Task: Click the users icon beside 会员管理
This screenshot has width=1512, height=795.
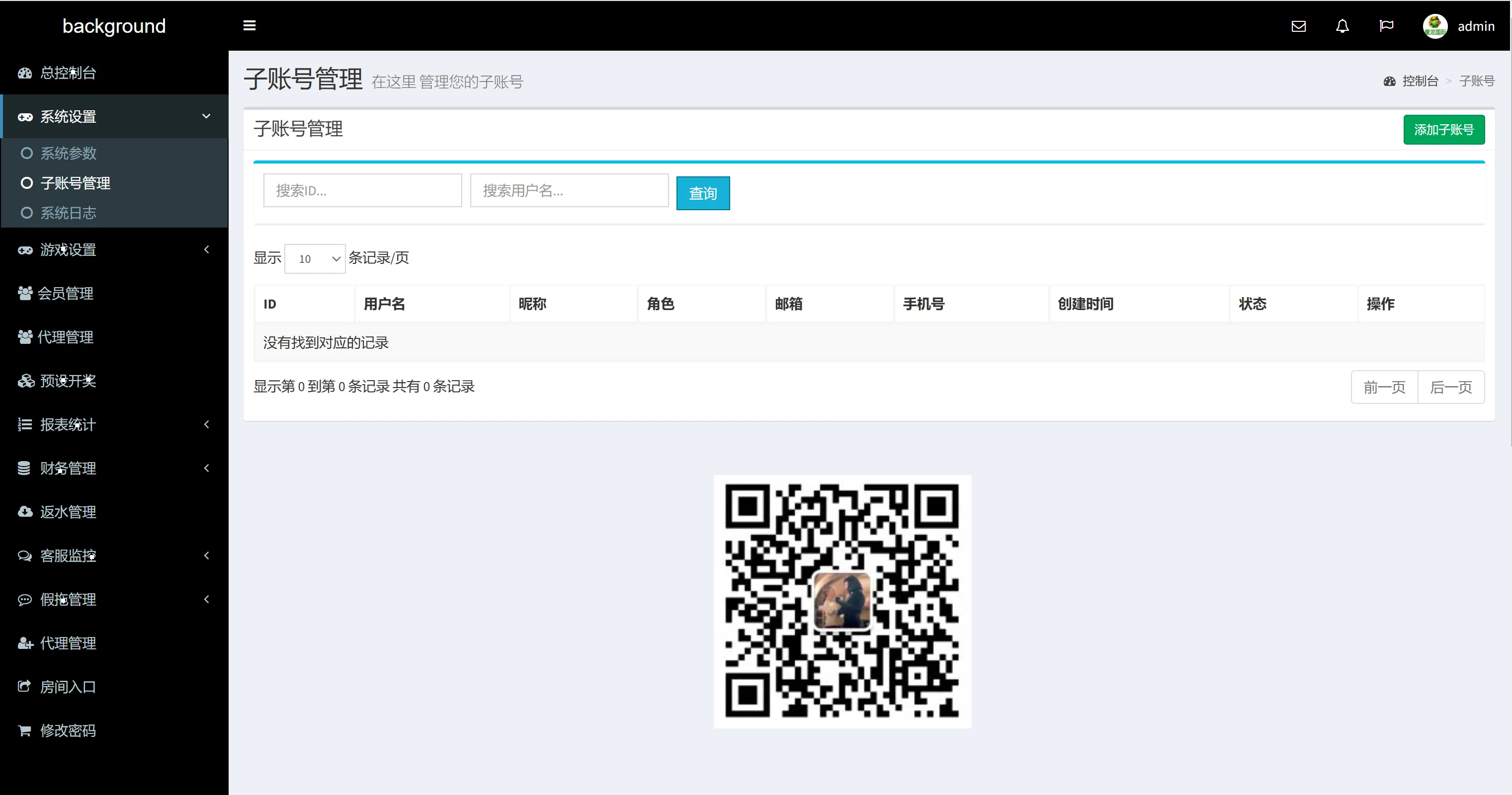Action: 25,293
